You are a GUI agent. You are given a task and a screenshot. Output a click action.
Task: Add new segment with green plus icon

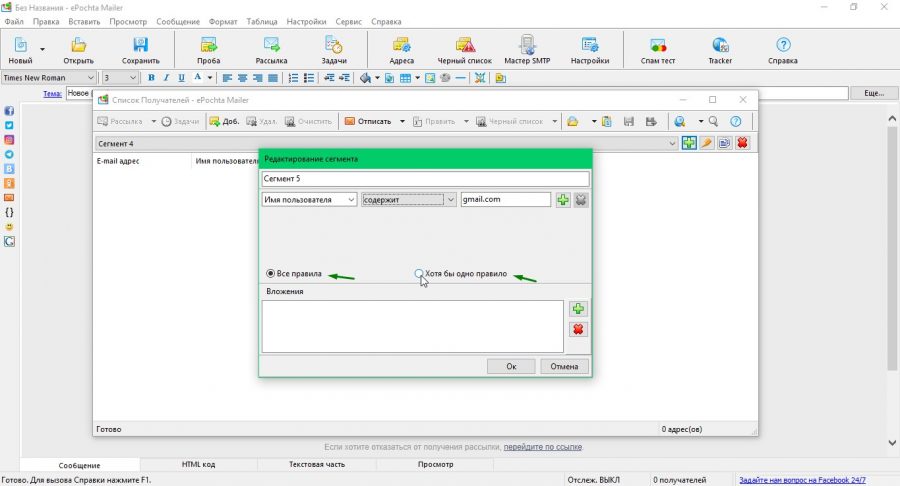689,143
